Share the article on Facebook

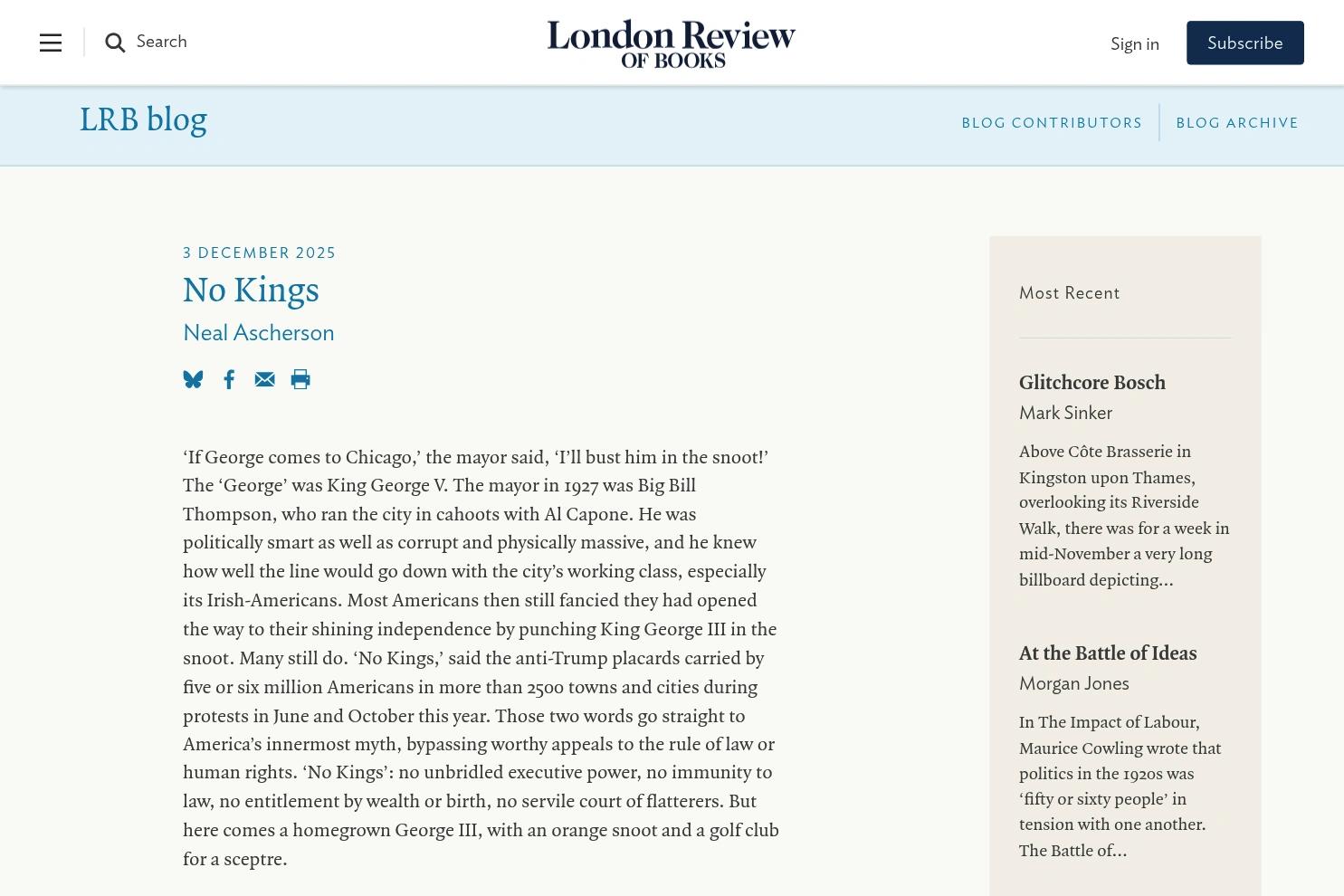point(229,379)
